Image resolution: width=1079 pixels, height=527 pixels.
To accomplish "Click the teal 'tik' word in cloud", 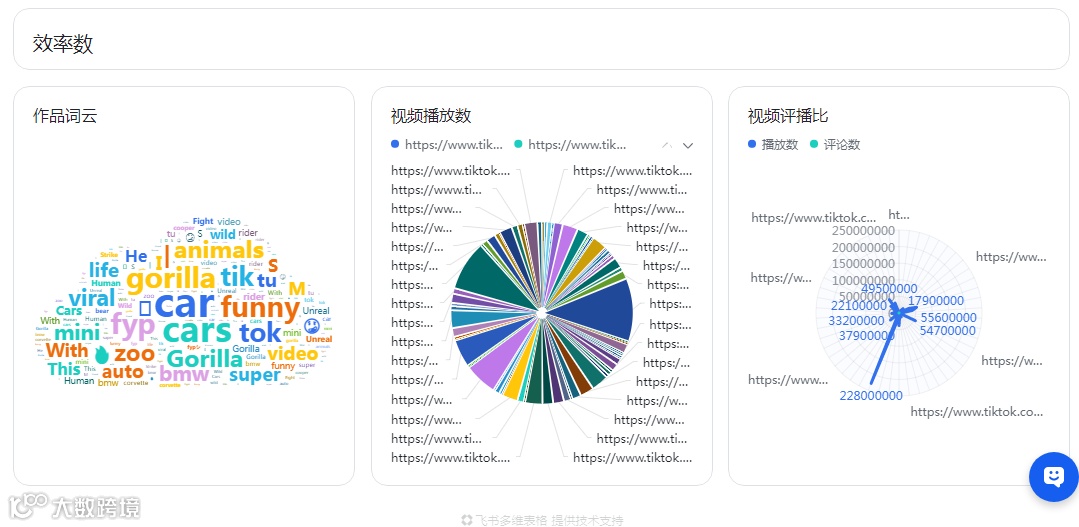I will tap(237, 277).
